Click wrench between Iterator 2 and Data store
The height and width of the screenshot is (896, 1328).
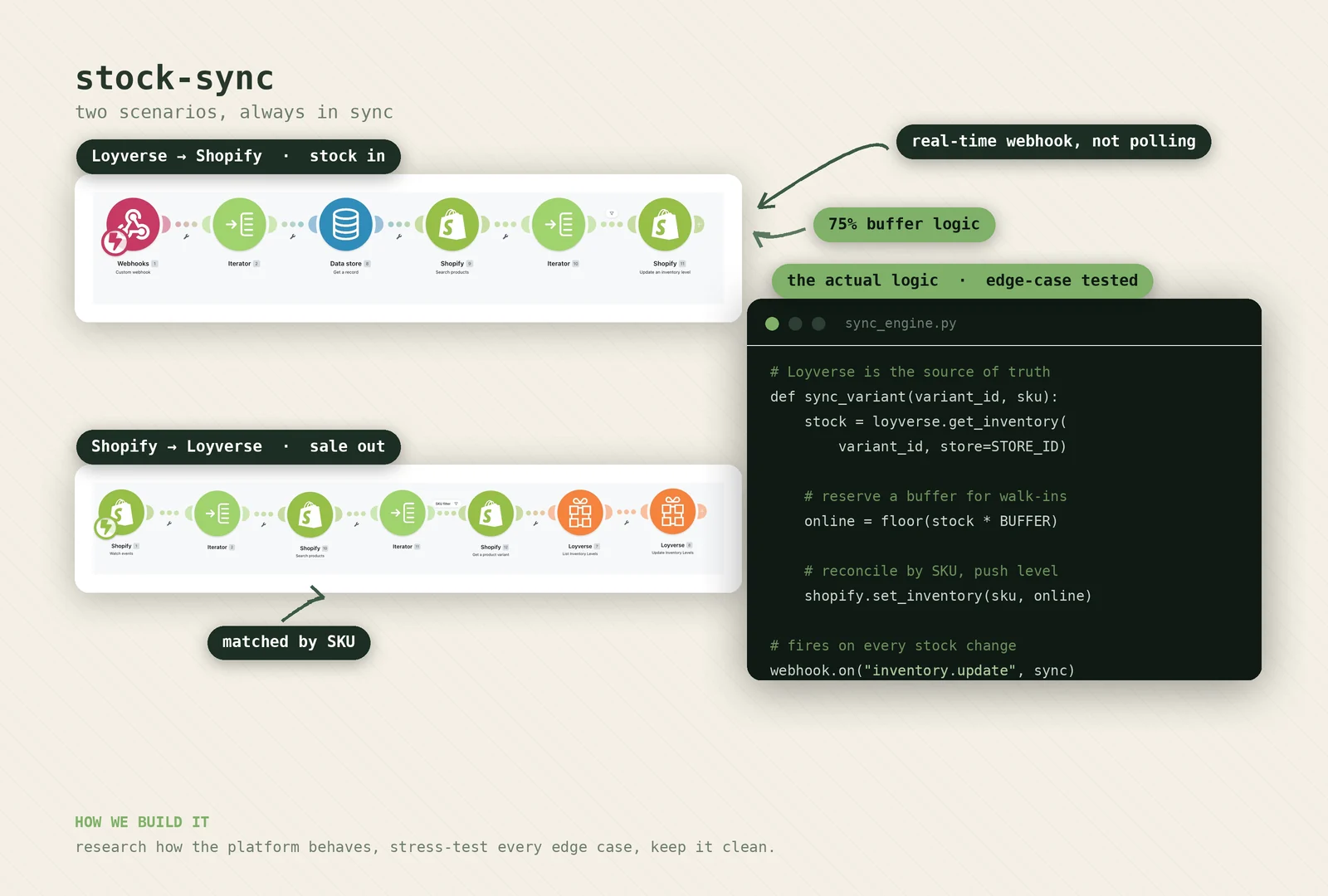tap(292, 236)
